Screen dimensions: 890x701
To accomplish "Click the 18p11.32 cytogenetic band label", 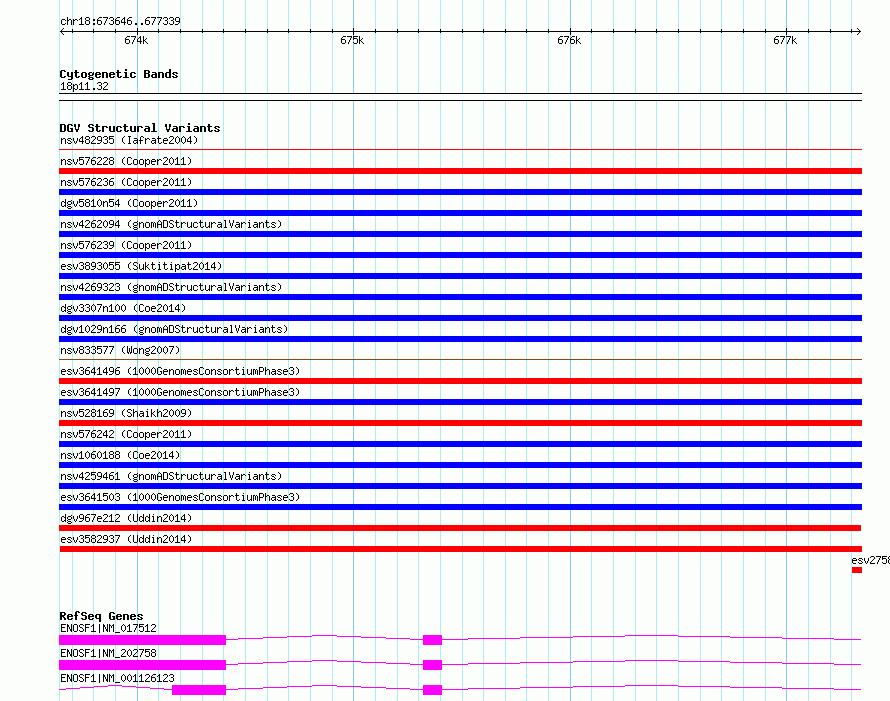I will [x=84, y=86].
